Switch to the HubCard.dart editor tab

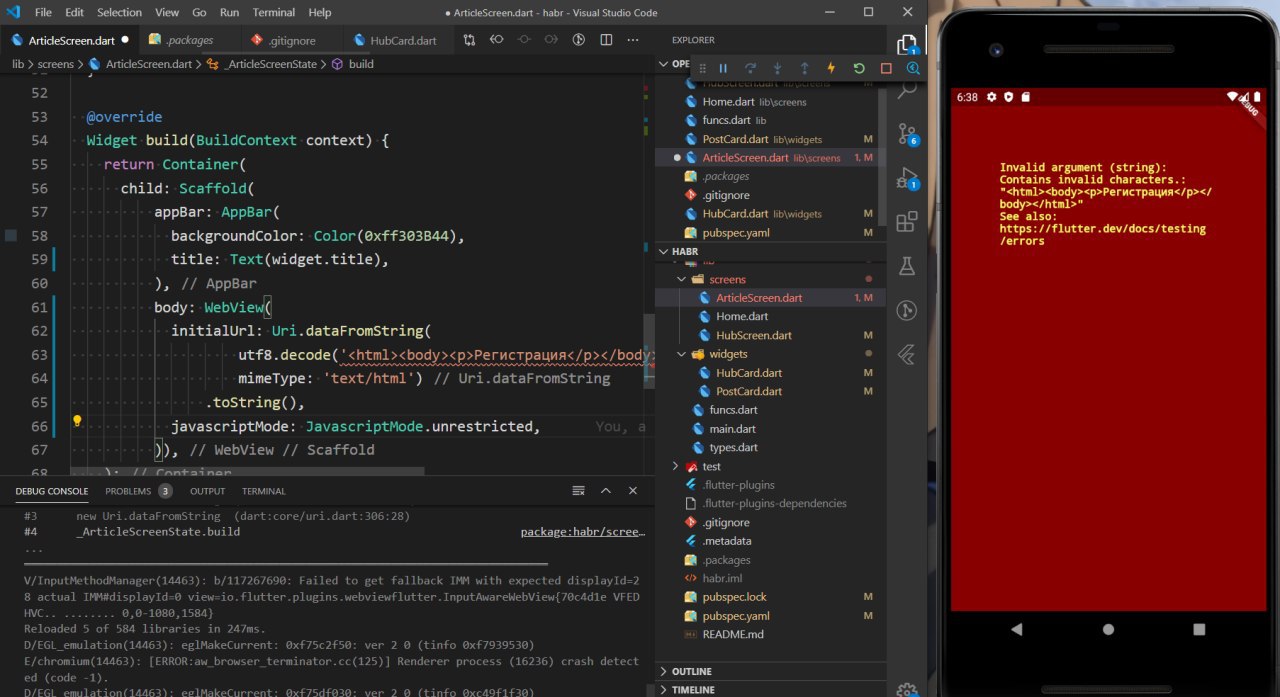[397, 41]
